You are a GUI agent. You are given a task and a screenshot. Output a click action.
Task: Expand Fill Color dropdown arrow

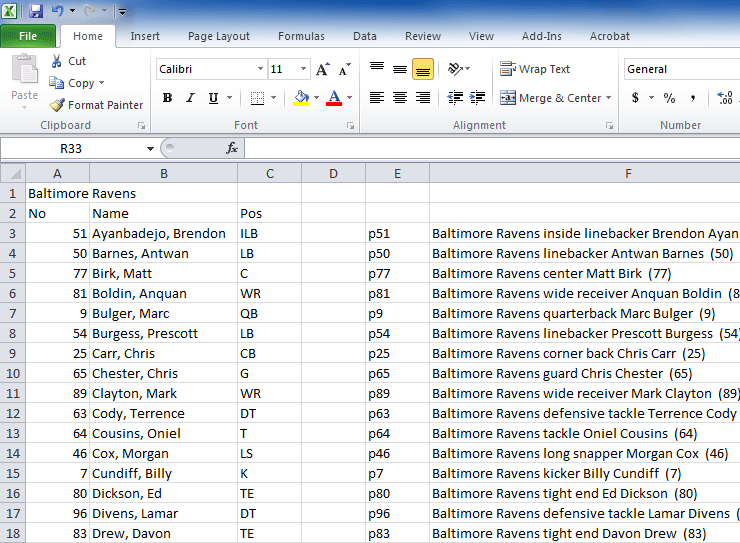pos(316,98)
